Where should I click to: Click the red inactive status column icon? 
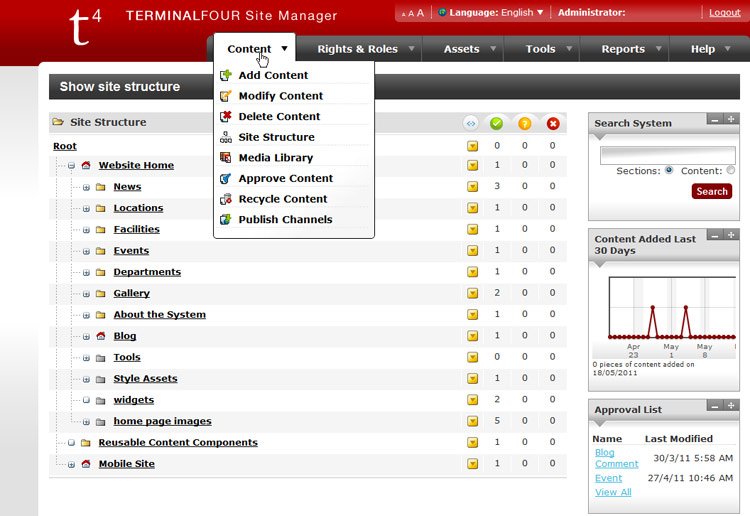click(x=553, y=123)
